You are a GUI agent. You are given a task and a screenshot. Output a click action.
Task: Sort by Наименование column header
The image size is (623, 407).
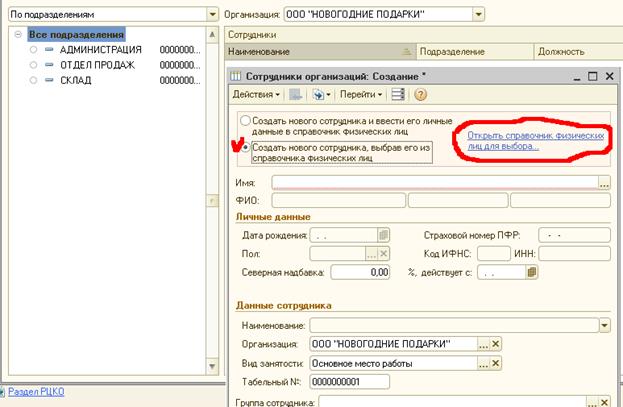(321, 52)
